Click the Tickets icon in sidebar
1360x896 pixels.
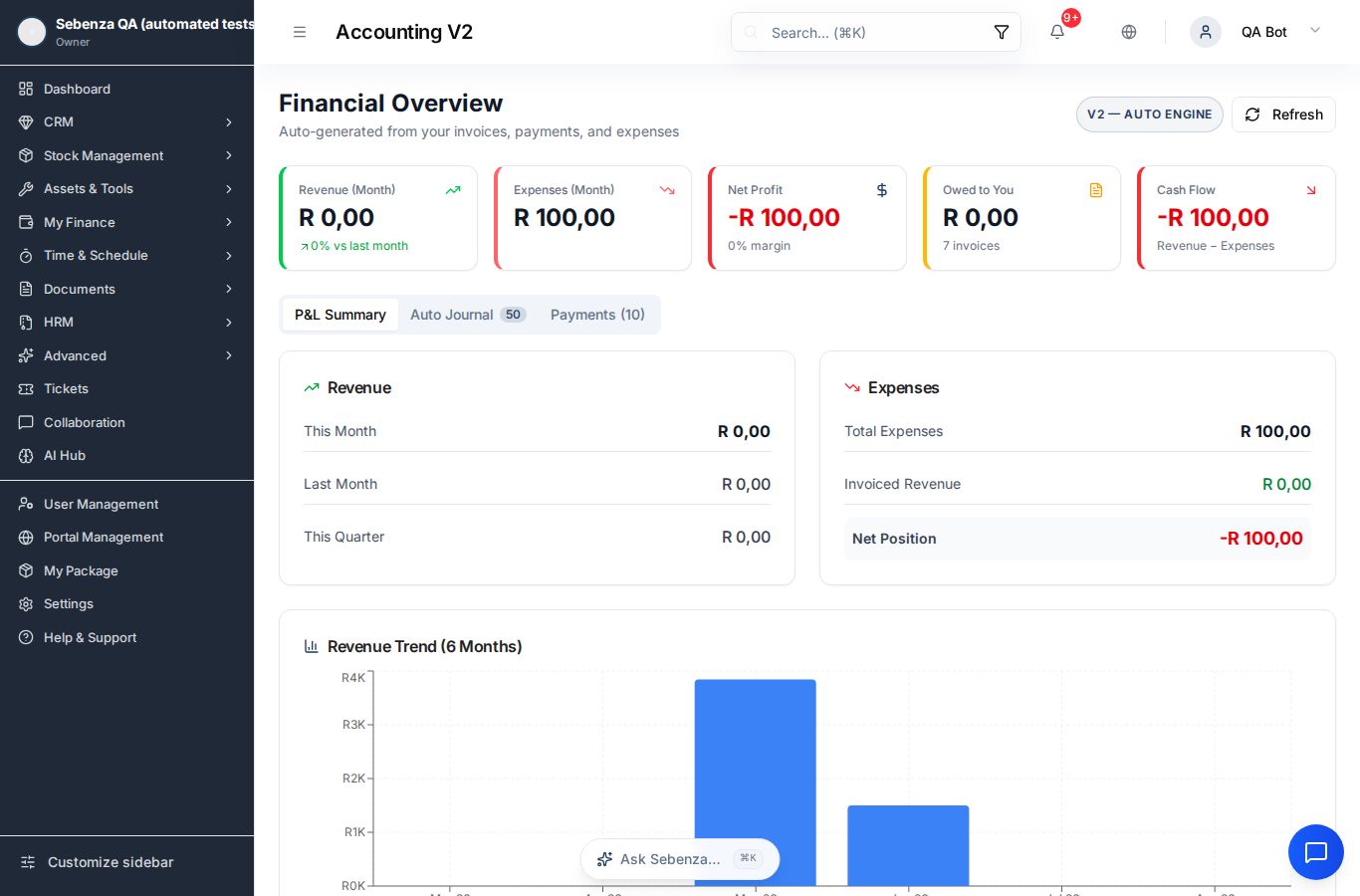coord(26,388)
